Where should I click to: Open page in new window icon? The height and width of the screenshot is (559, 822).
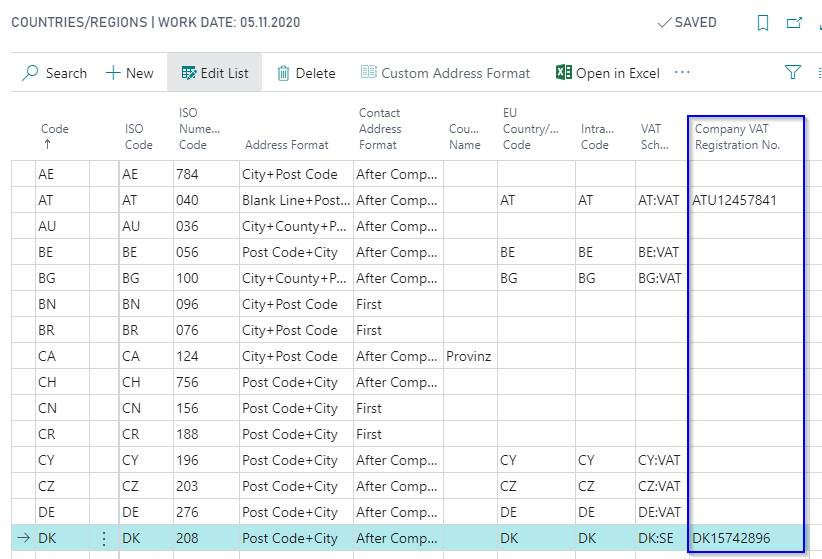pos(794,23)
